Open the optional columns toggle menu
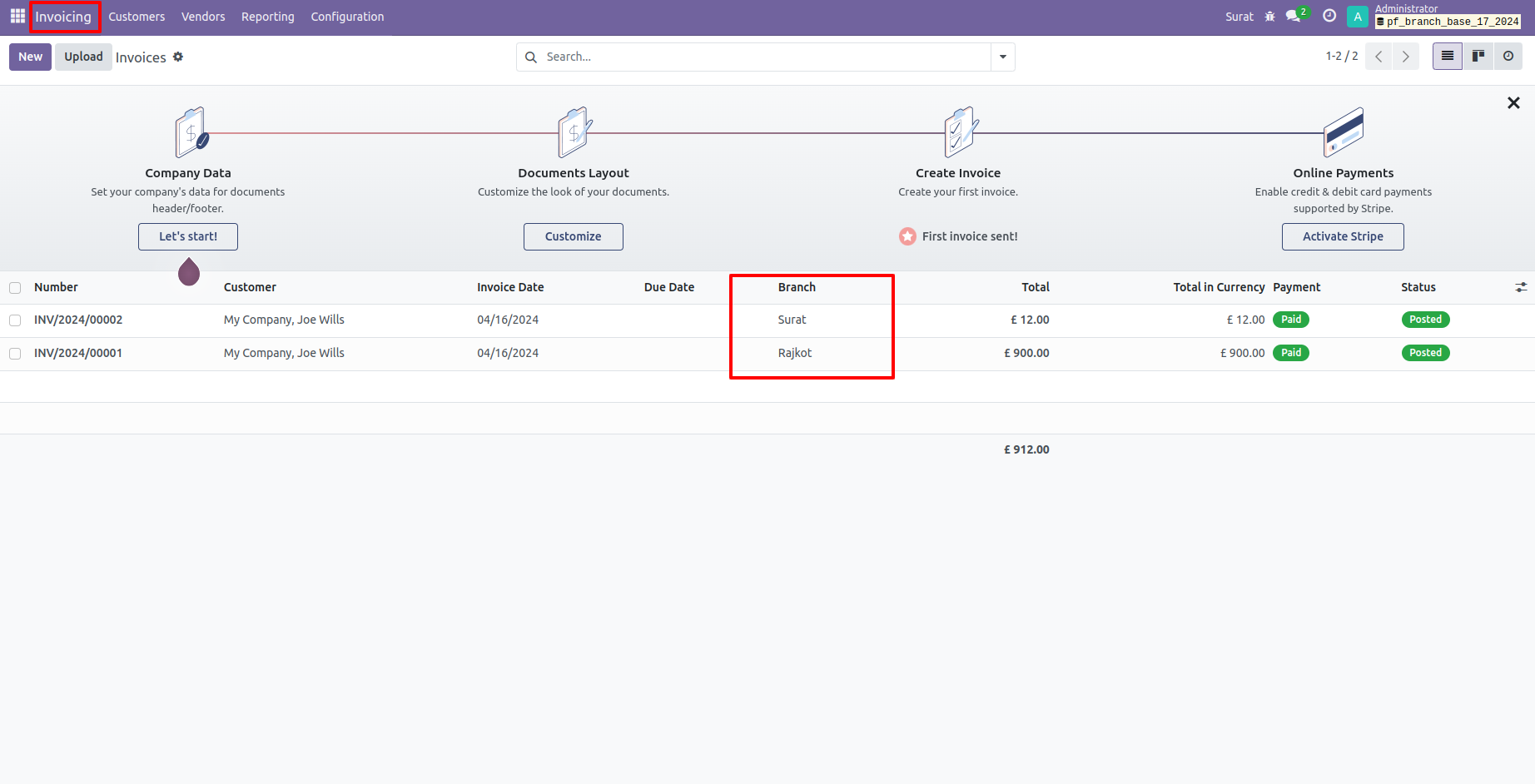The height and width of the screenshot is (784, 1535). [x=1522, y=286]
